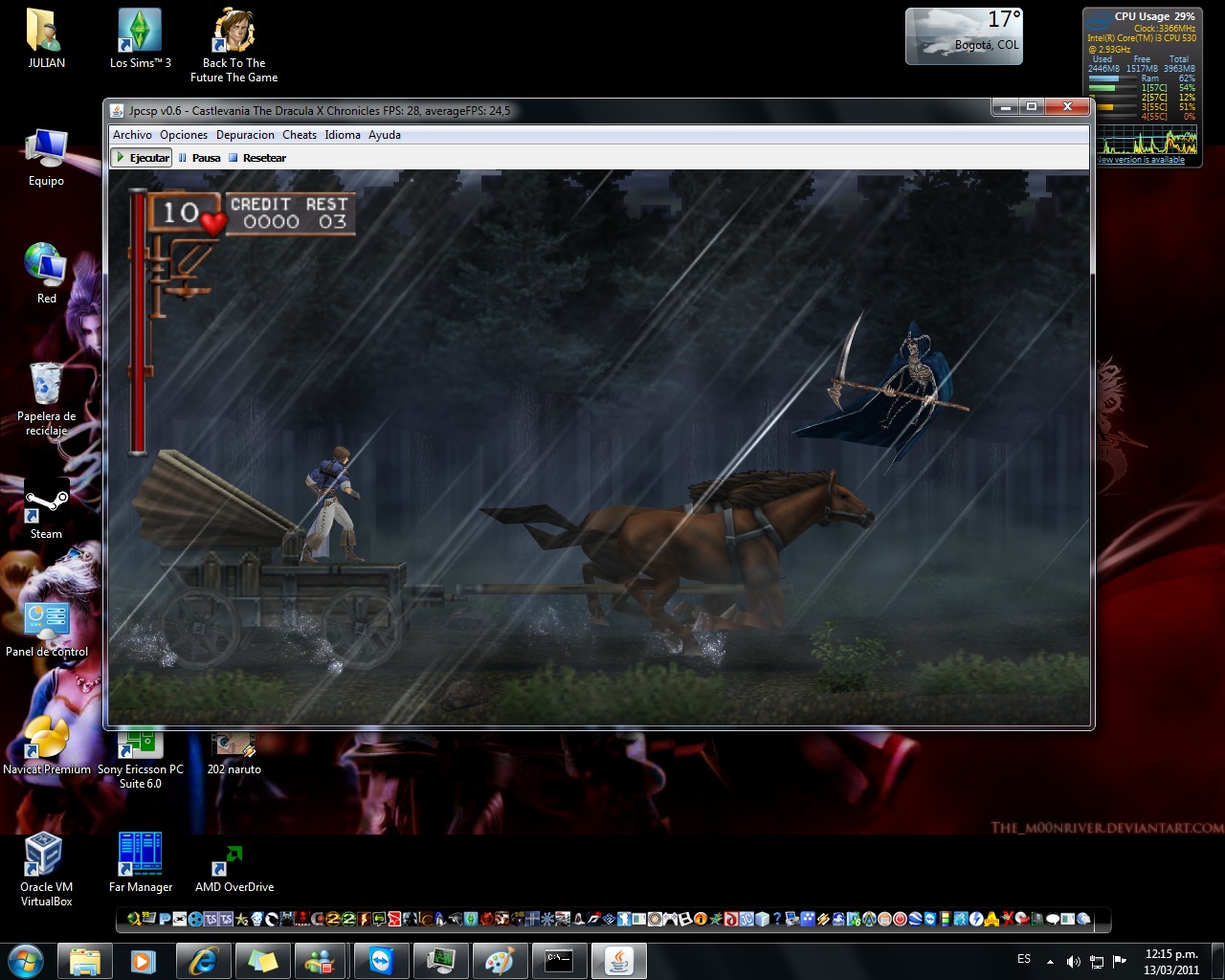Open the volume control in the tray
Viewport: 1225px width, 980px height.
[1074, 961]
